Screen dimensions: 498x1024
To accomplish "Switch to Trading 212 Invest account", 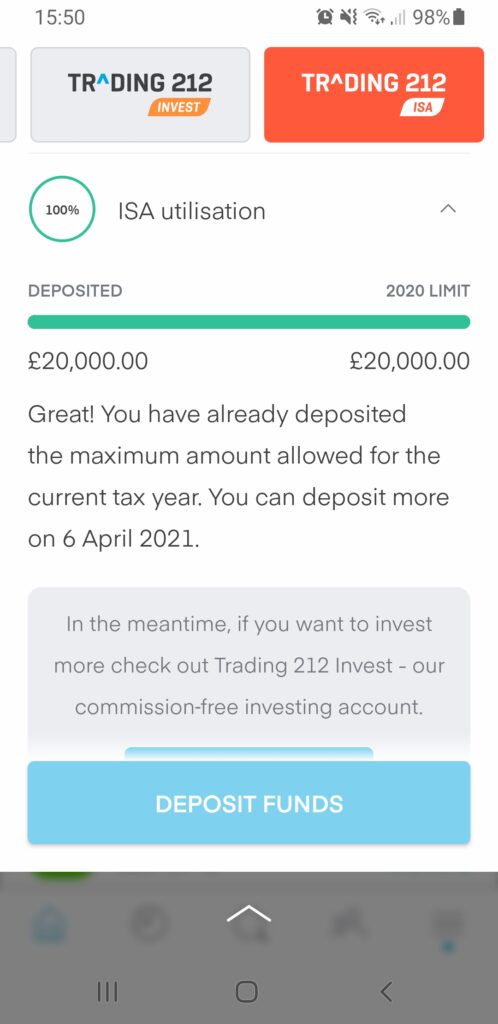I will pos(140,95).
